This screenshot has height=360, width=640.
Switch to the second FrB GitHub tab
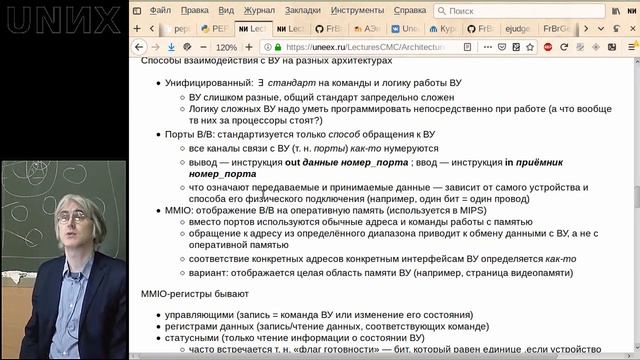481,29
